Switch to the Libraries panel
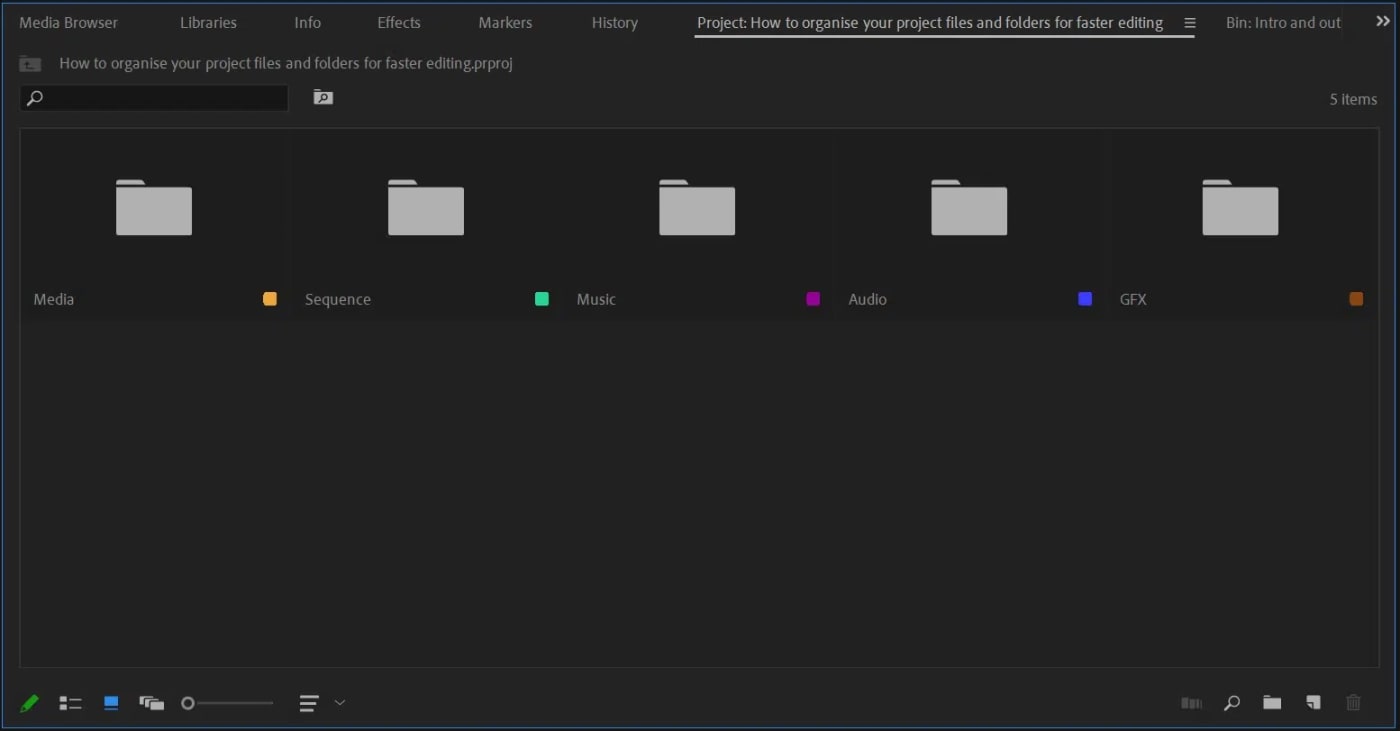This screenshot has height=731, width=1400. tap(207, 22)
